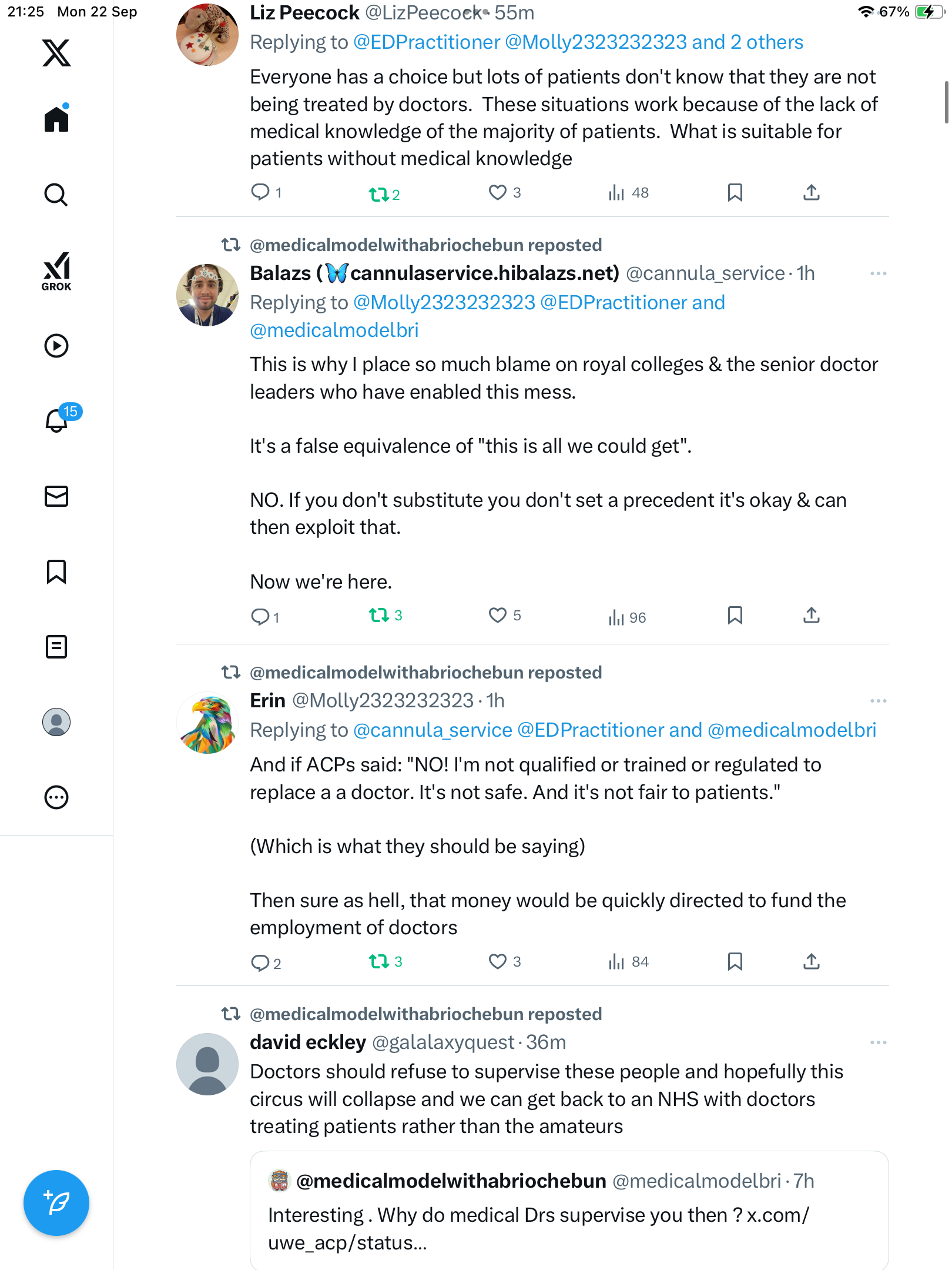This screenshot has width=952, height=1270.
Task: Open more options on Balazs's post
Action: click(x=878, y=273)
